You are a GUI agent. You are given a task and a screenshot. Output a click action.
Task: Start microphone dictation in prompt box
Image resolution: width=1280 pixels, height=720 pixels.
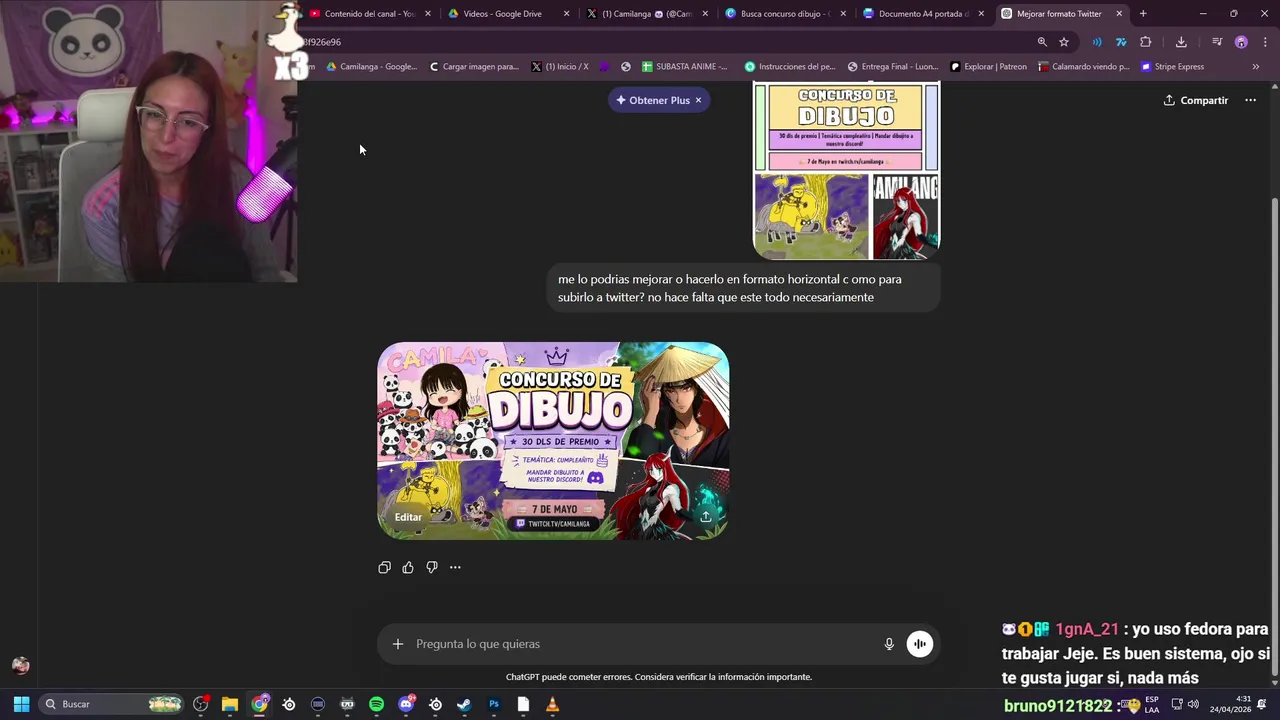click(889, 644)
